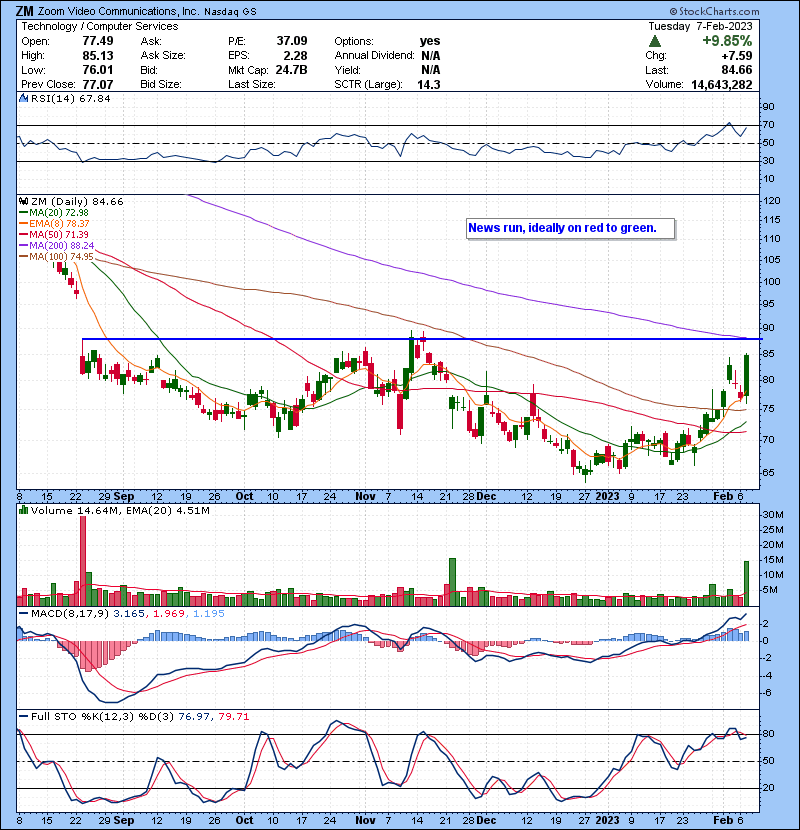Click the 120 label on the price axis
This screenshot has height=830, width=800.
pyautogui.click(x=772, y=201)
